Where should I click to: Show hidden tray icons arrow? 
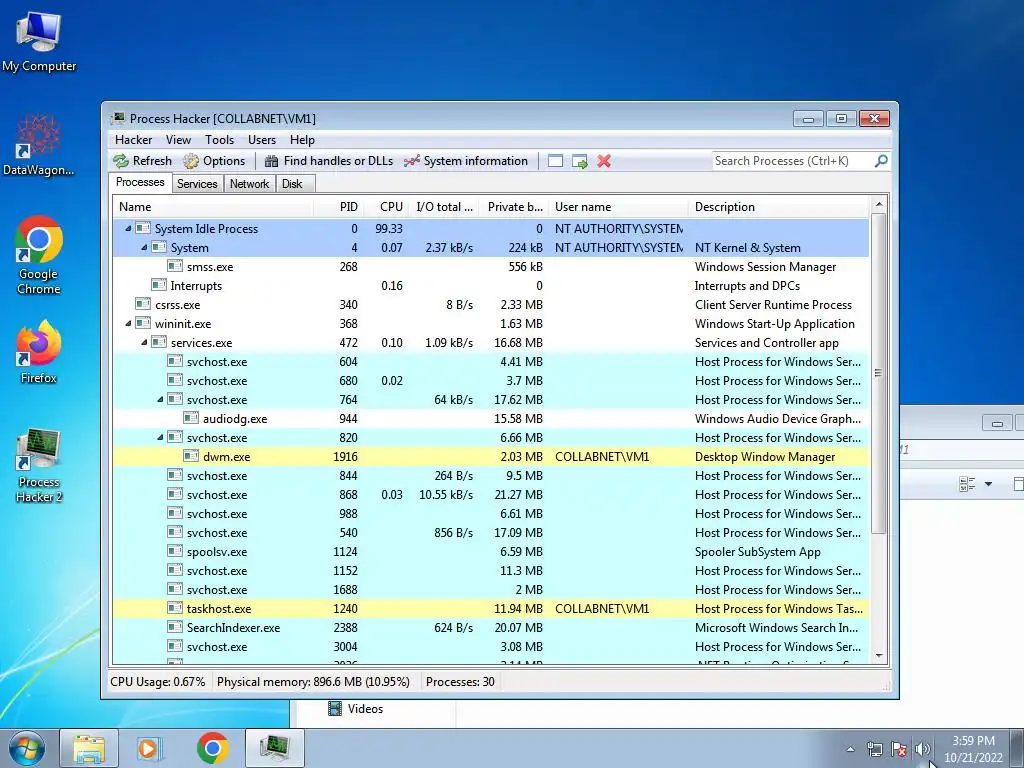tap(850, 749)
